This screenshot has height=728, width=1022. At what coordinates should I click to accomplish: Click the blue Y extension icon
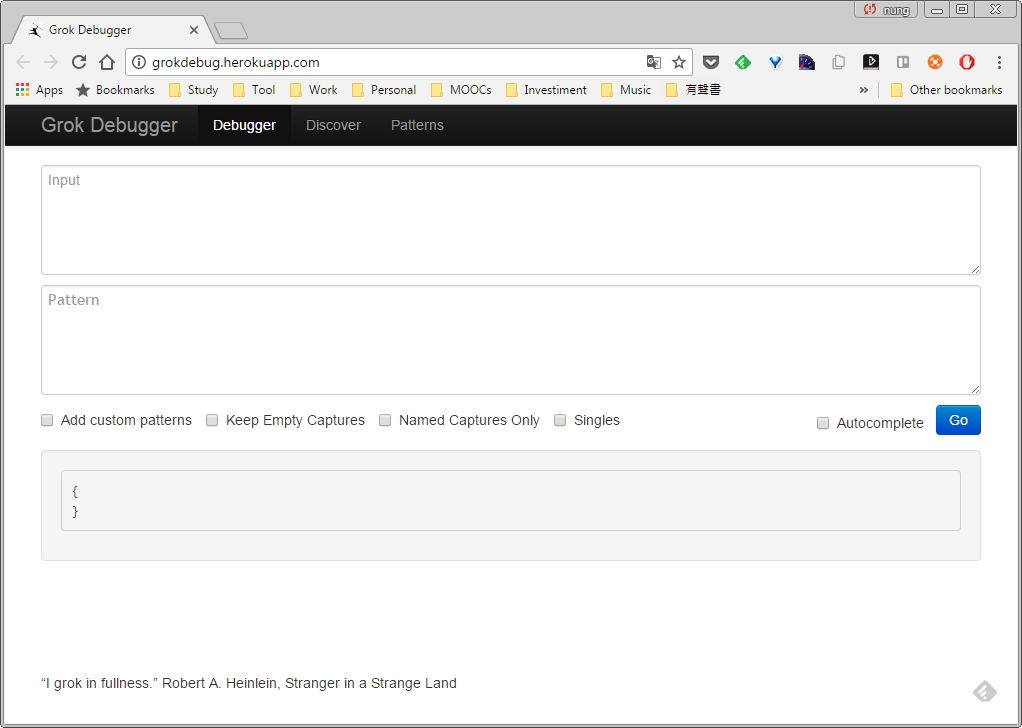774,62
